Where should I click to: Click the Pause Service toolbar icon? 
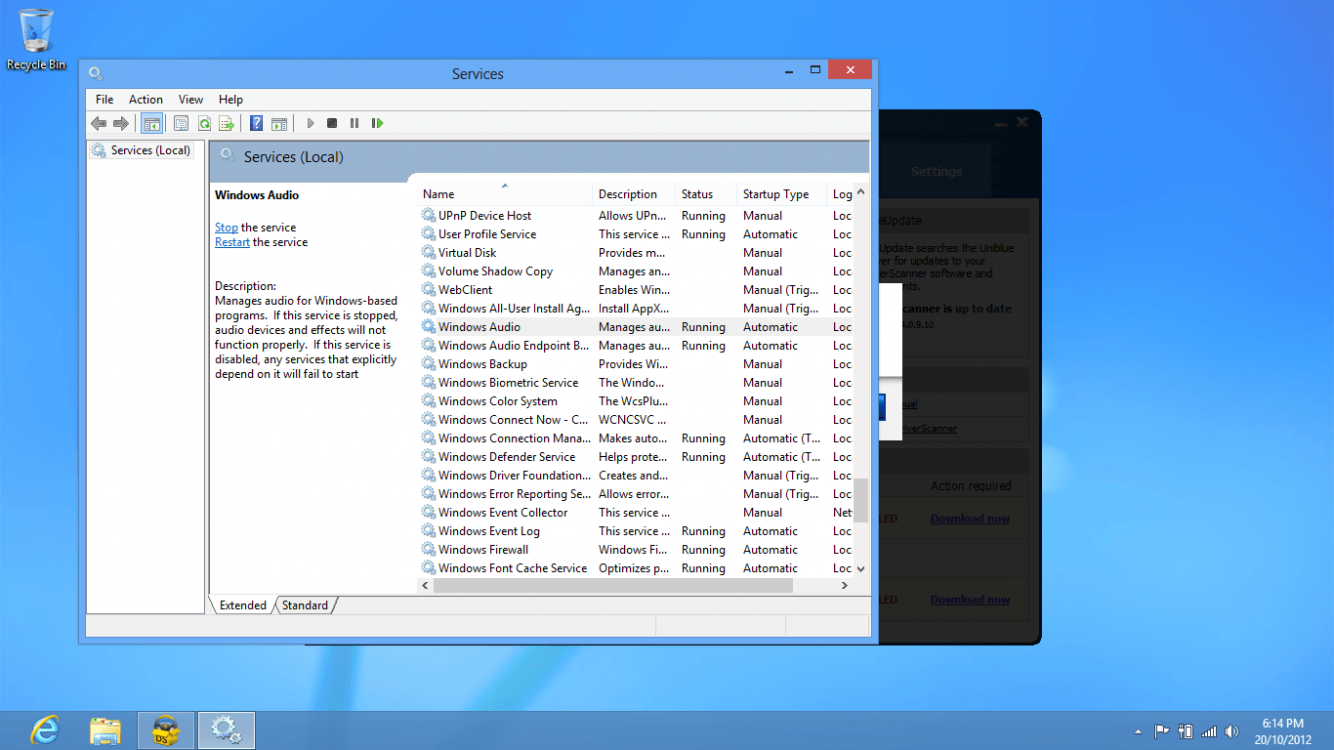pos(354,123)
